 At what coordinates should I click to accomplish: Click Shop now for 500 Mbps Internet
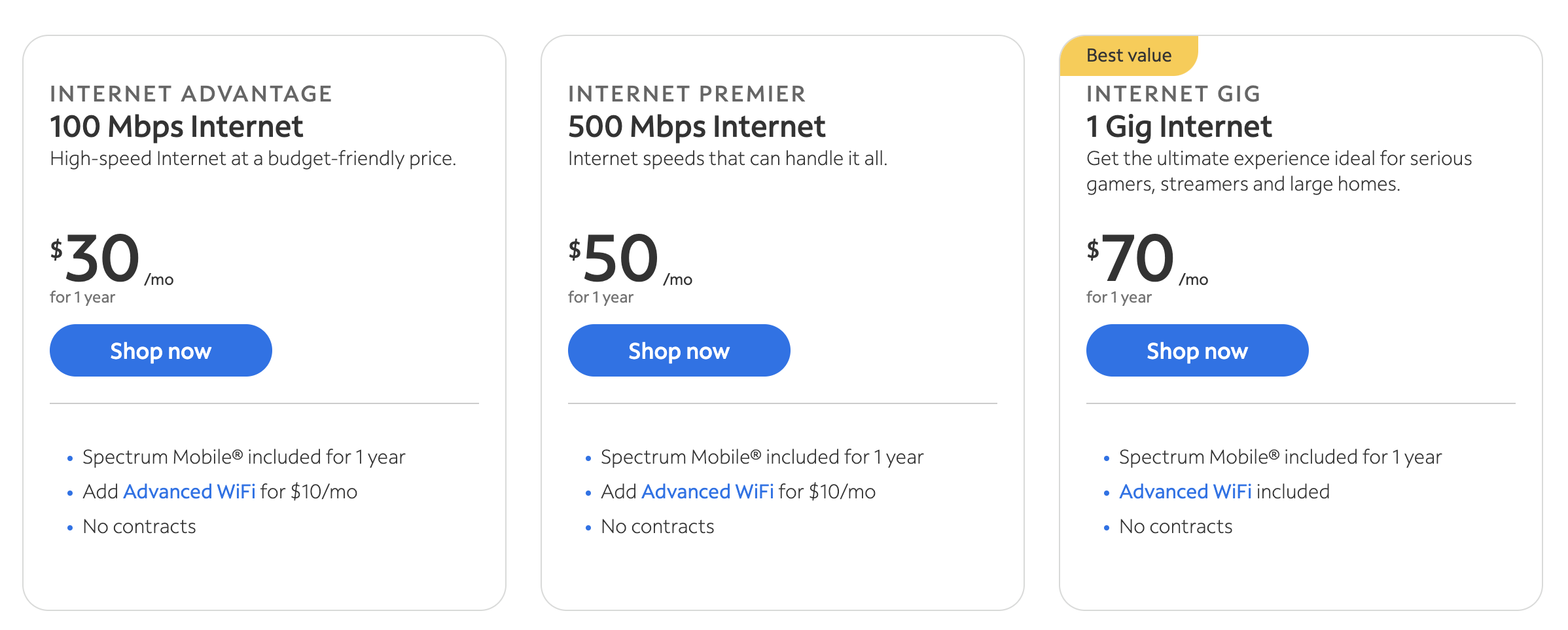tap(679, 350)
